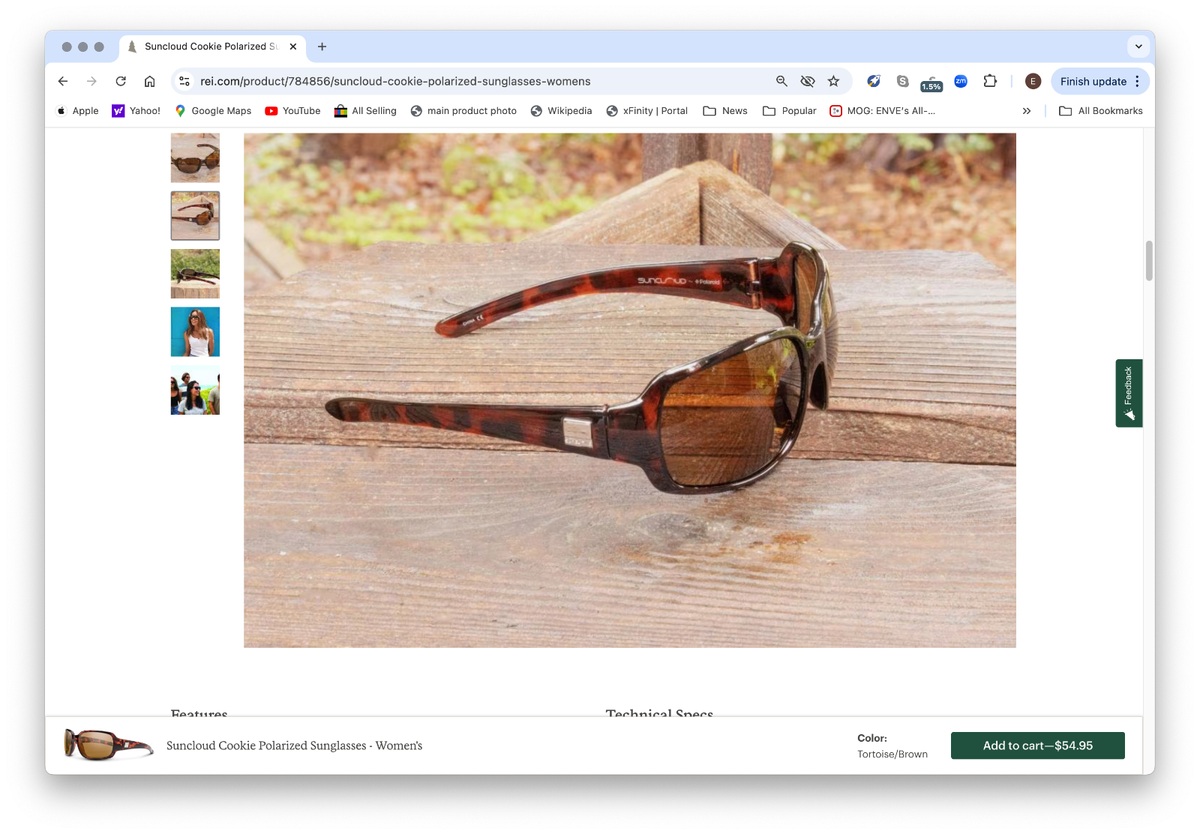Open the zoom magnifier icon in address bar

point(781,81)
